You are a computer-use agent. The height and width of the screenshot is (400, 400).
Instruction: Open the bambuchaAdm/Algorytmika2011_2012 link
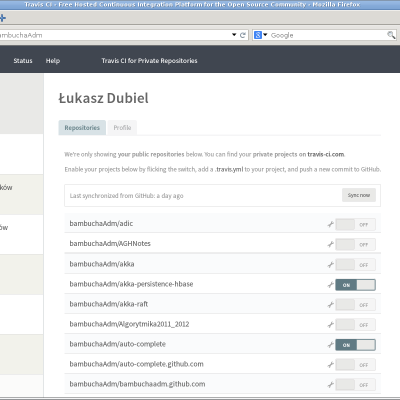click(x=129, y=324)
